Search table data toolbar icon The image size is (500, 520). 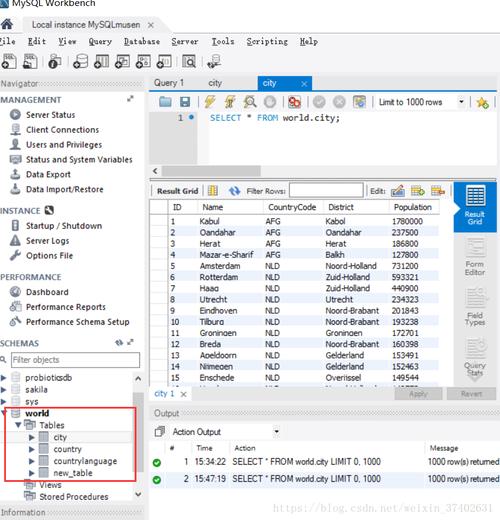tap(189, 62)
